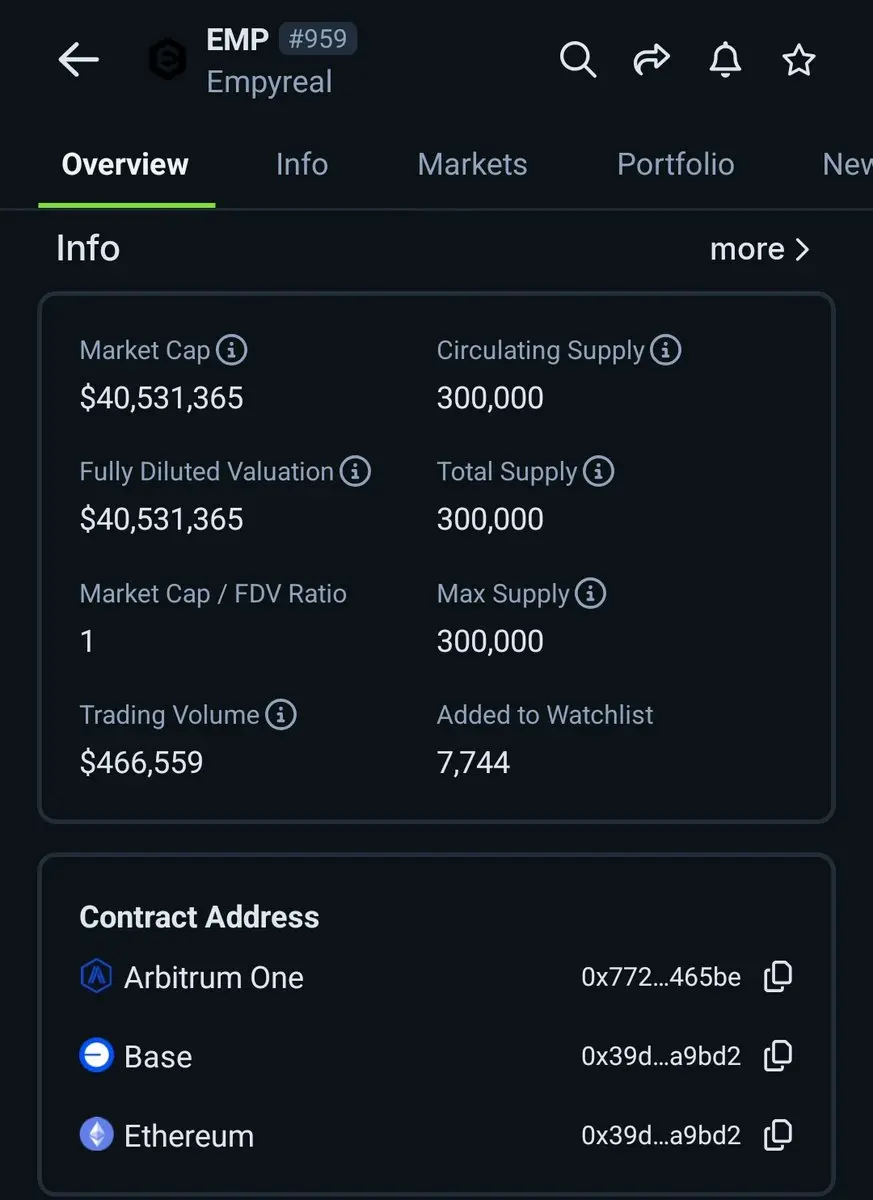Select the Overview tab
Image resolution: width=873 pixels, height=1200 pixels.
tap(125, 164)
